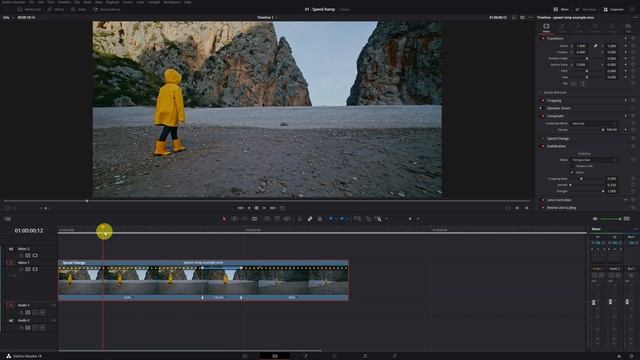Link zoom width and height chain icon
The width and height of the screenshot is (640, 360).
click(x=596, y=46)
